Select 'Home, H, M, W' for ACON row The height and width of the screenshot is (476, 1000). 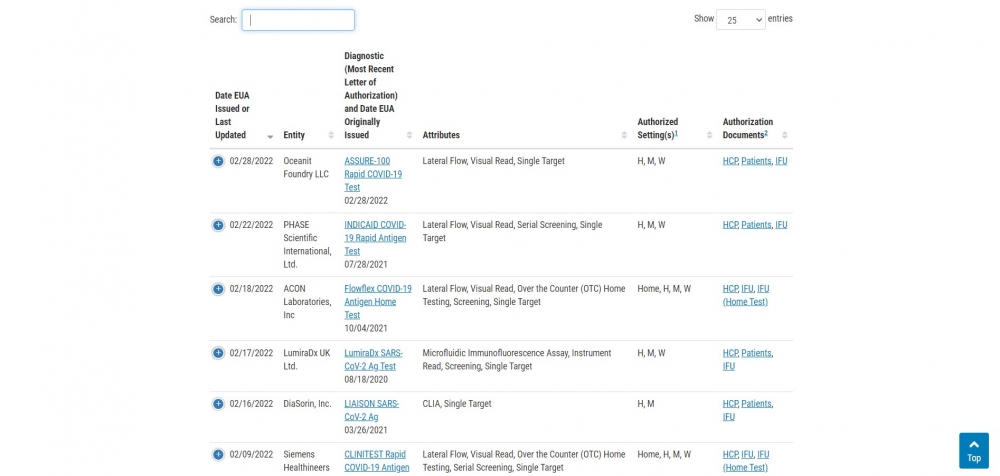[664, 289]
